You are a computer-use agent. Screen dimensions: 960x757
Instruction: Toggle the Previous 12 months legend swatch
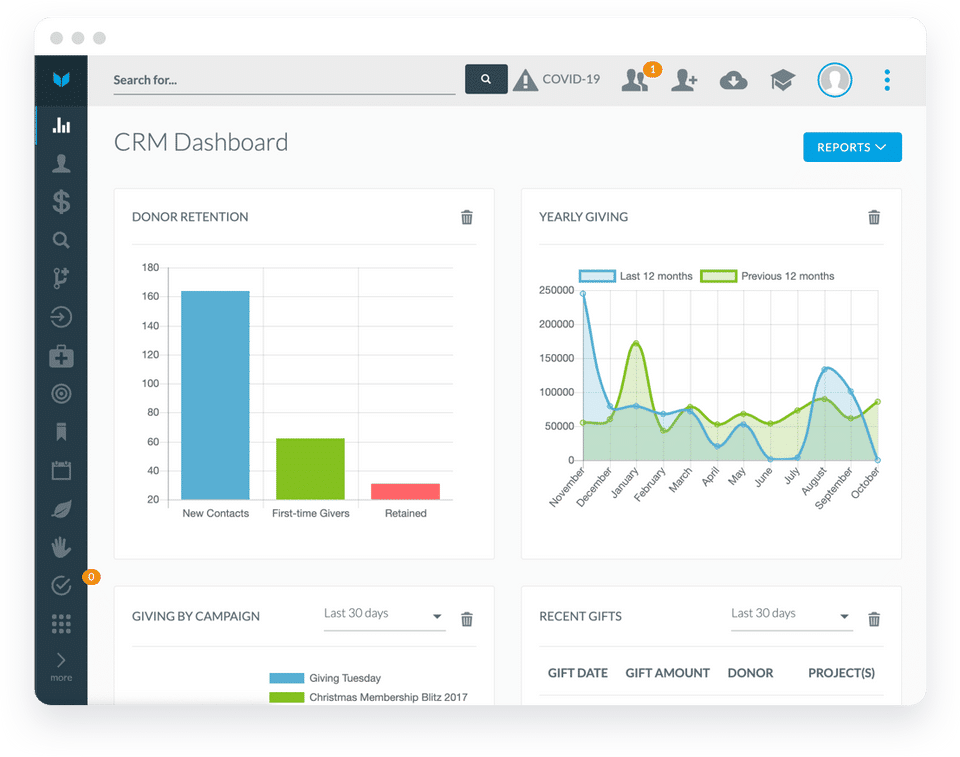[x=718, y=276]
